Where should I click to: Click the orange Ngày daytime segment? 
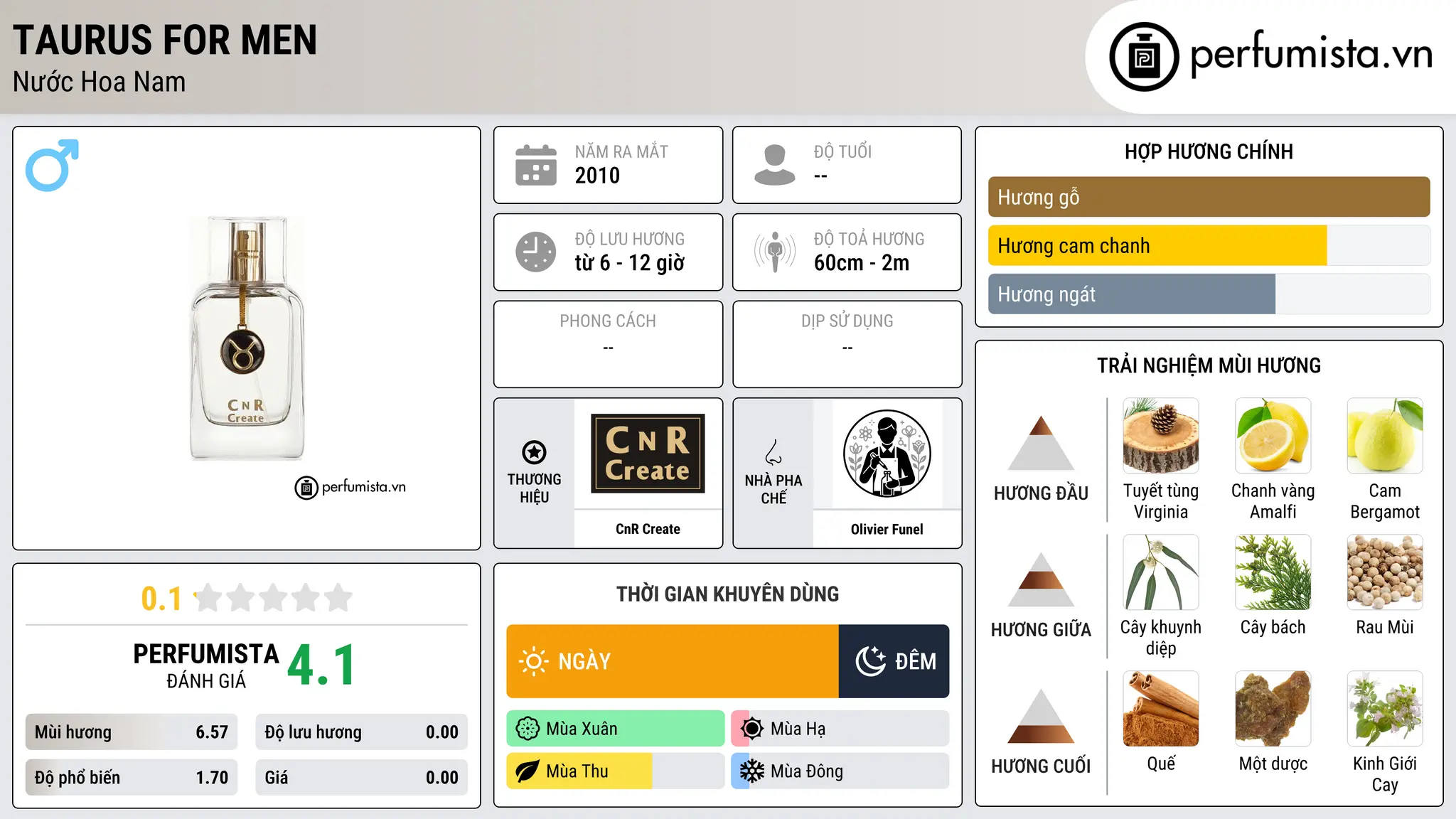(673, 661)
